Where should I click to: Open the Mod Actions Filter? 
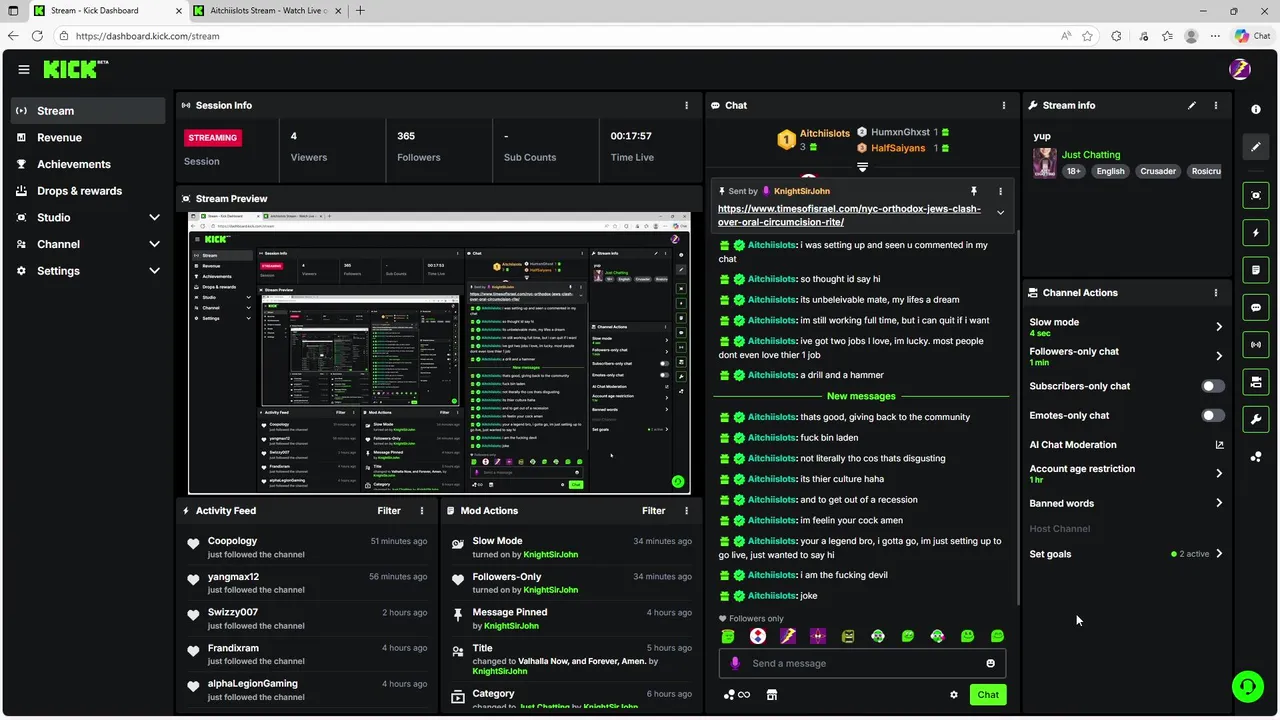653,511
